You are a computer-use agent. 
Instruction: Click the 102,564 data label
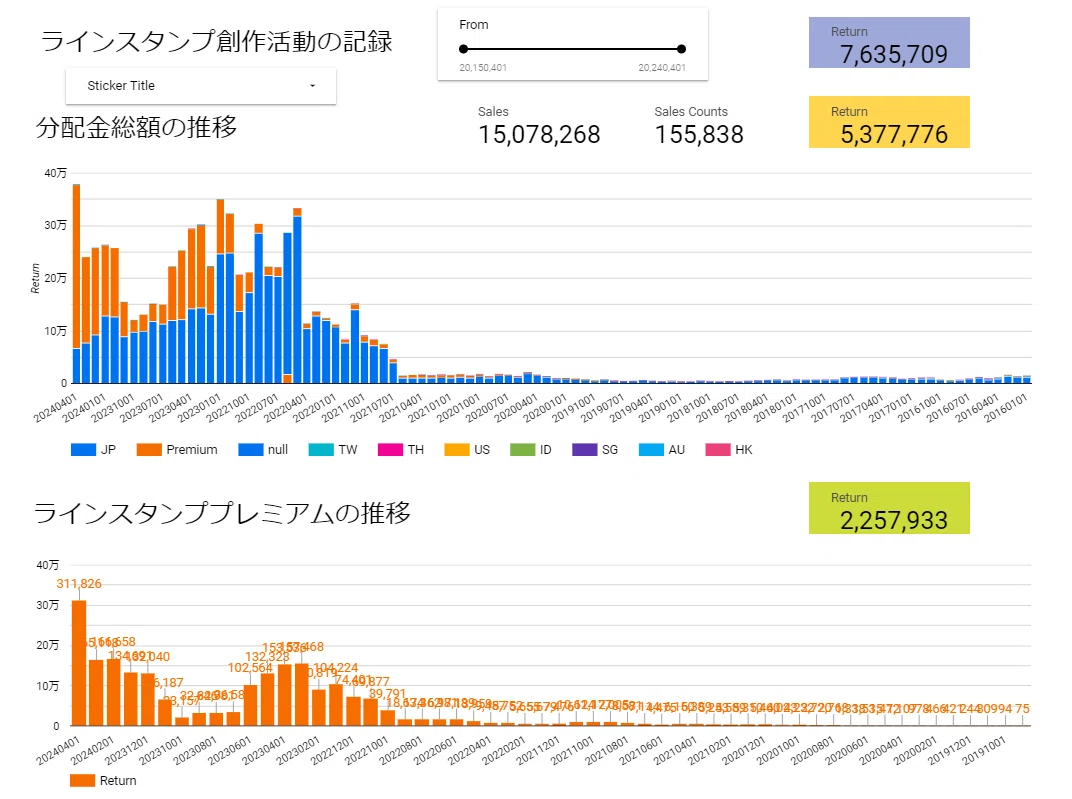(250, 668)
